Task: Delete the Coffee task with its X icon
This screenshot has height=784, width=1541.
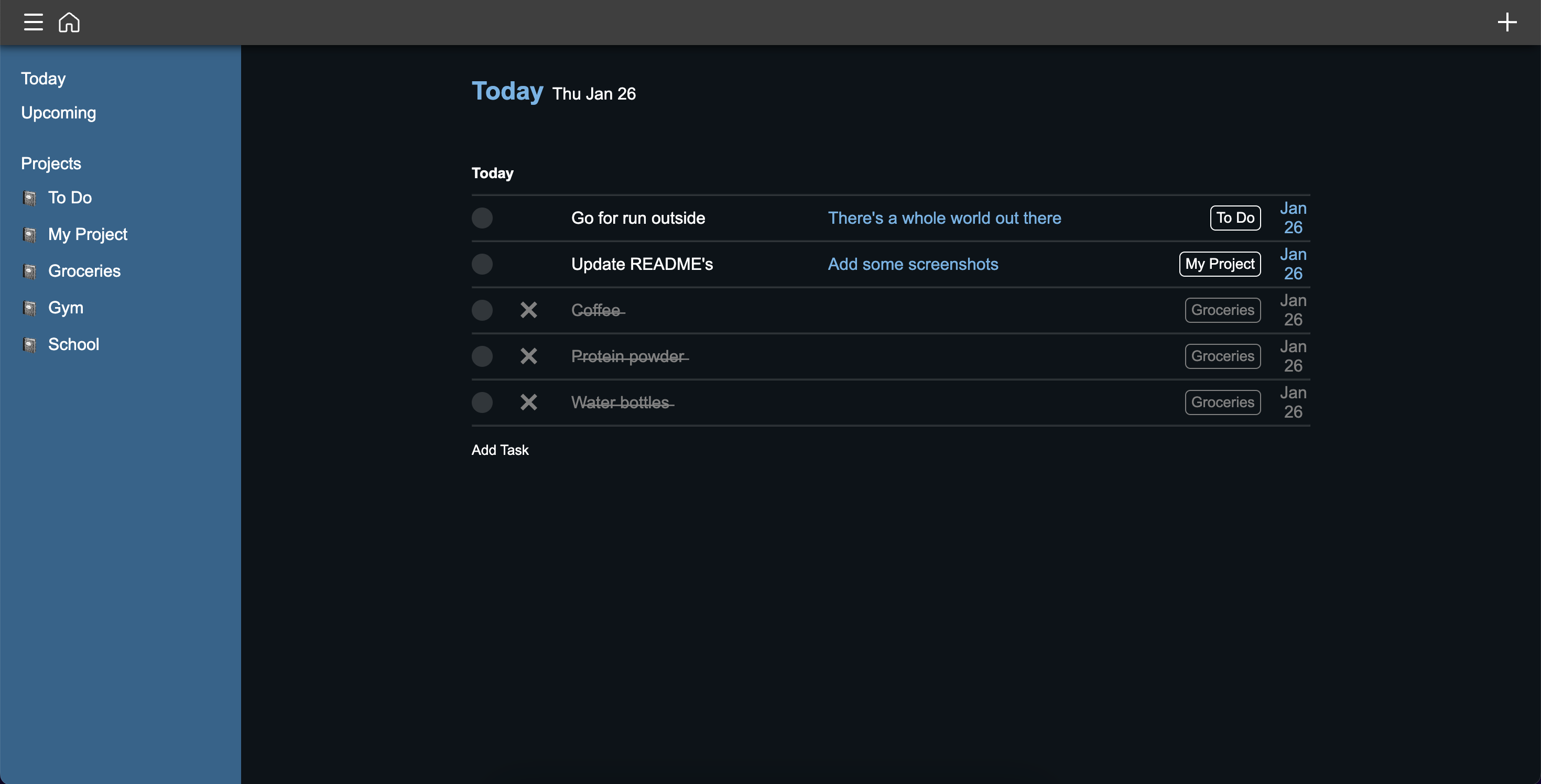Action: coord(529,310)
